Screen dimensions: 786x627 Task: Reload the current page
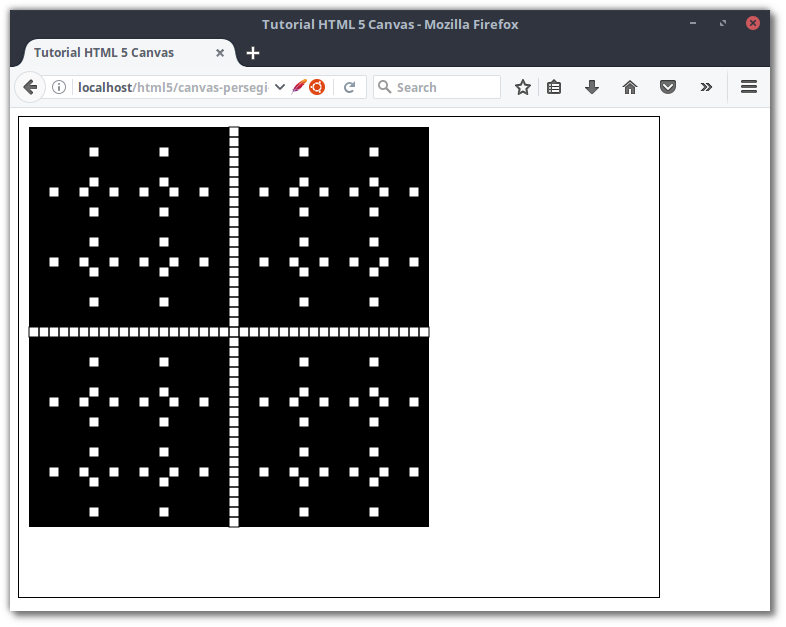point(349,87)
